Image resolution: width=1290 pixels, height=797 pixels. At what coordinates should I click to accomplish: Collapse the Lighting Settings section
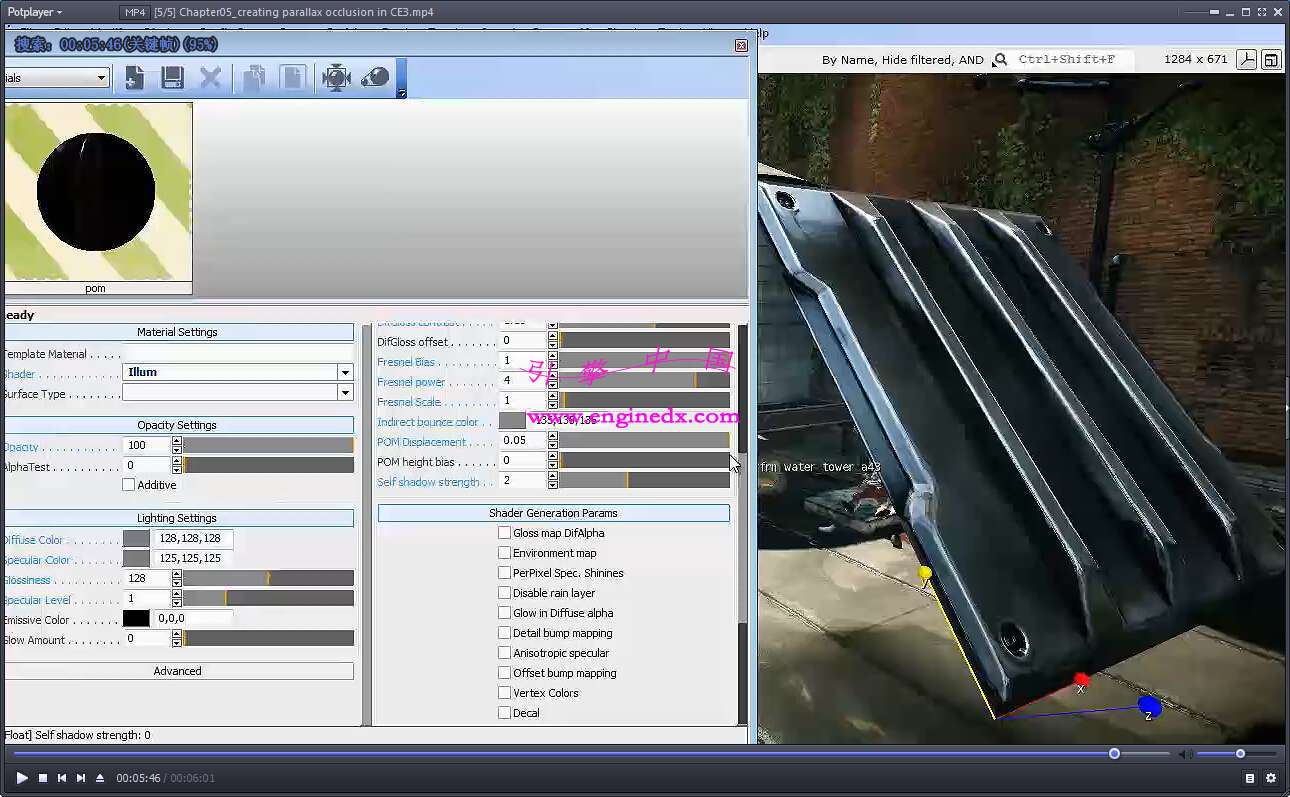pyautogui.click(x=178, y=518)
